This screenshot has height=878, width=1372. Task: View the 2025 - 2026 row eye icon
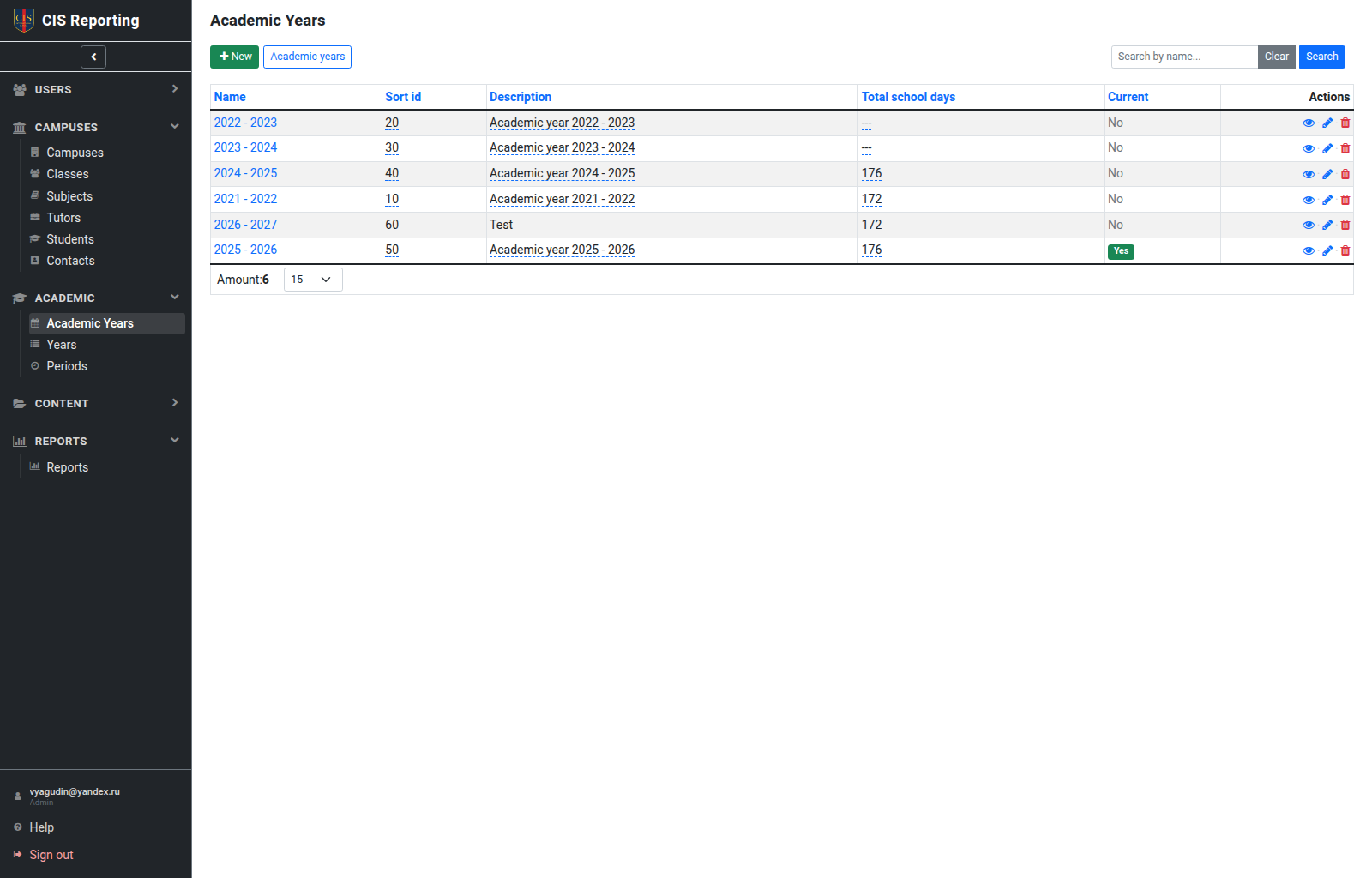pyautogui.click(x=1309, y=251)
